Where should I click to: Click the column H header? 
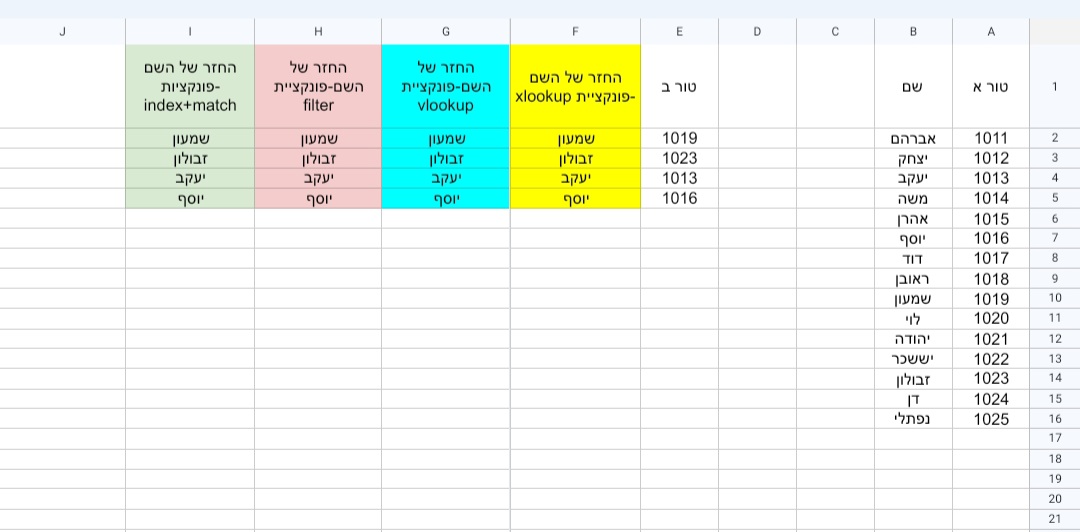(x=318, y=31)
